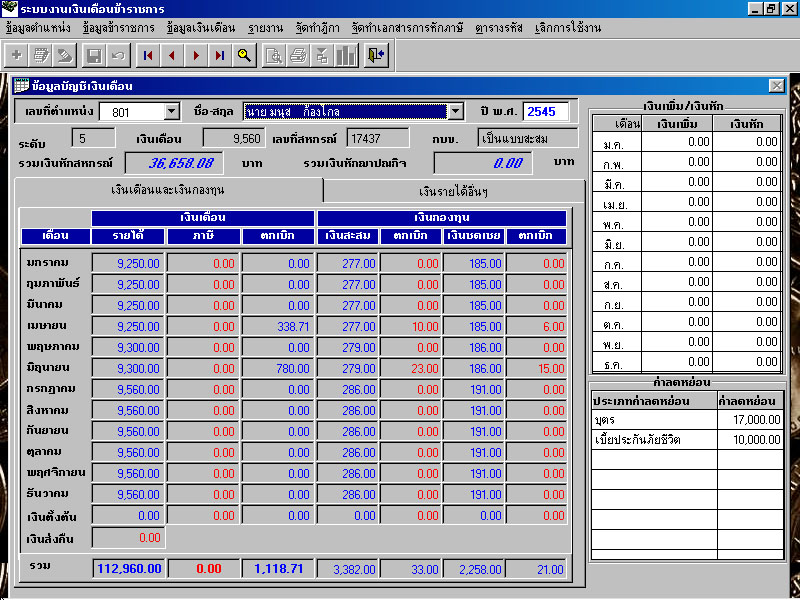This screenshot has width=800, height=600.
Task: Click the total เงินชดเชย 2,258.00
Action: tap(473, 569)
